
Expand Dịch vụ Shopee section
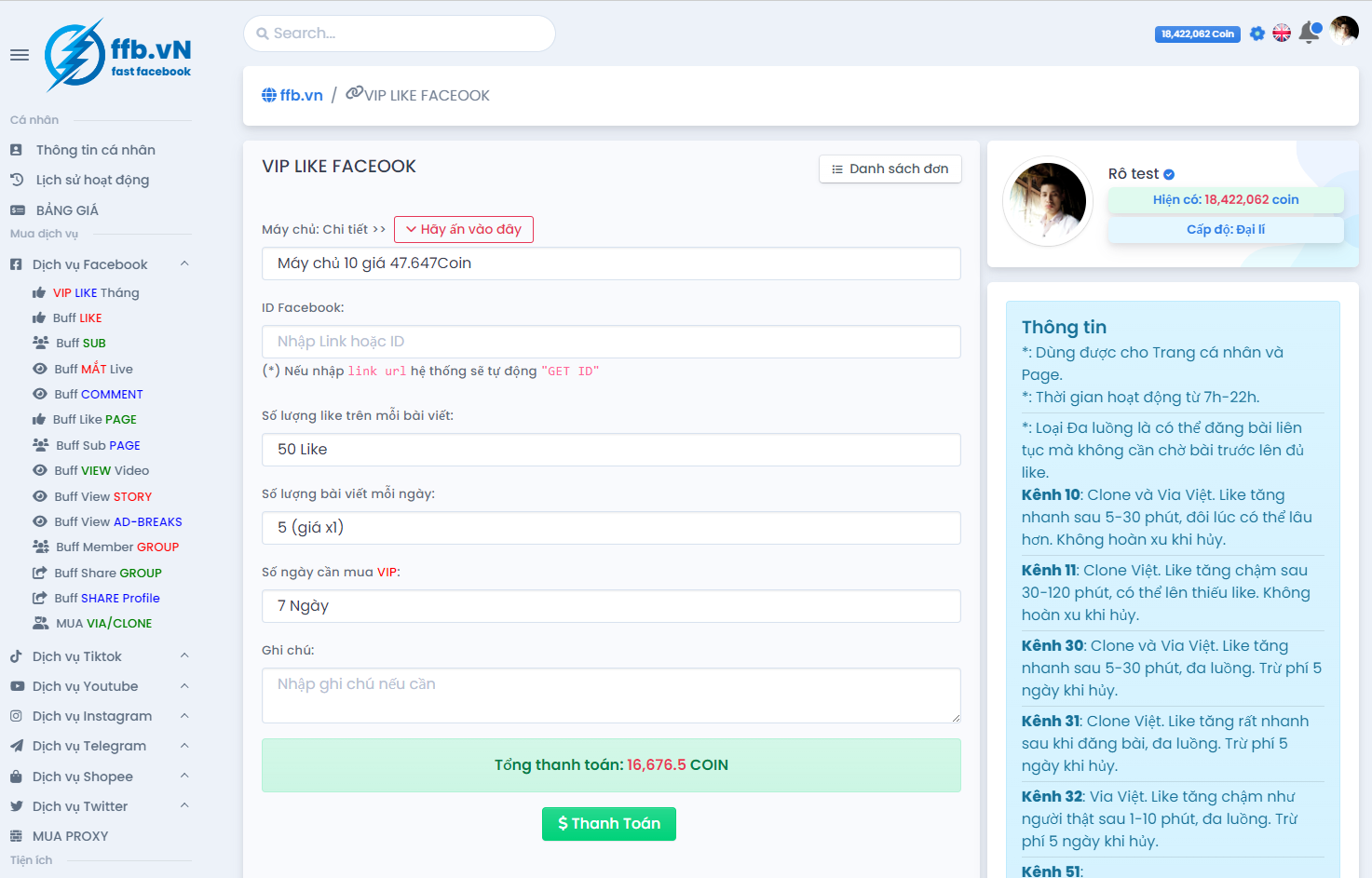coord(101,777)
